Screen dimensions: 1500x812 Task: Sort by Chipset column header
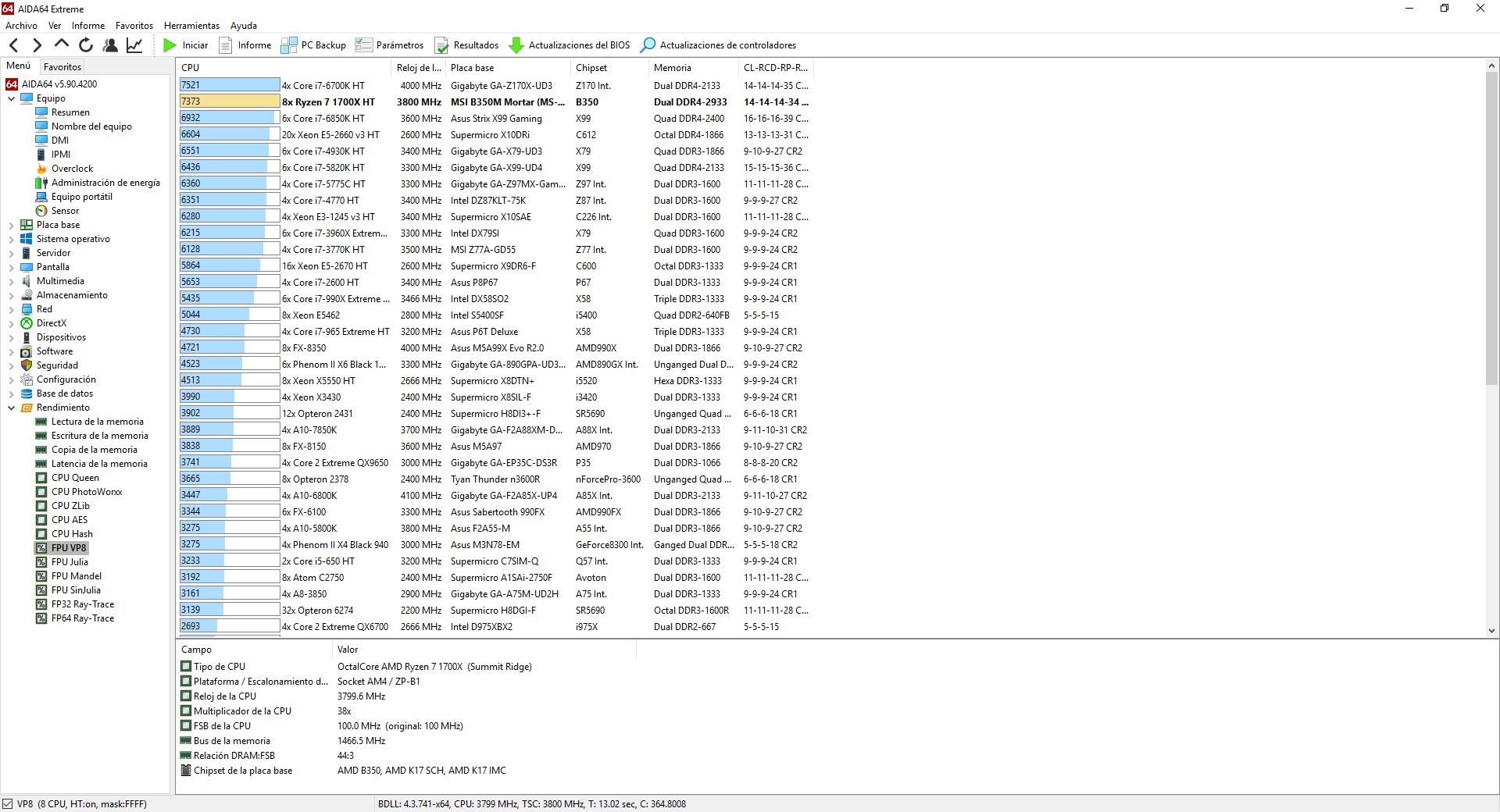click(610, 68)
